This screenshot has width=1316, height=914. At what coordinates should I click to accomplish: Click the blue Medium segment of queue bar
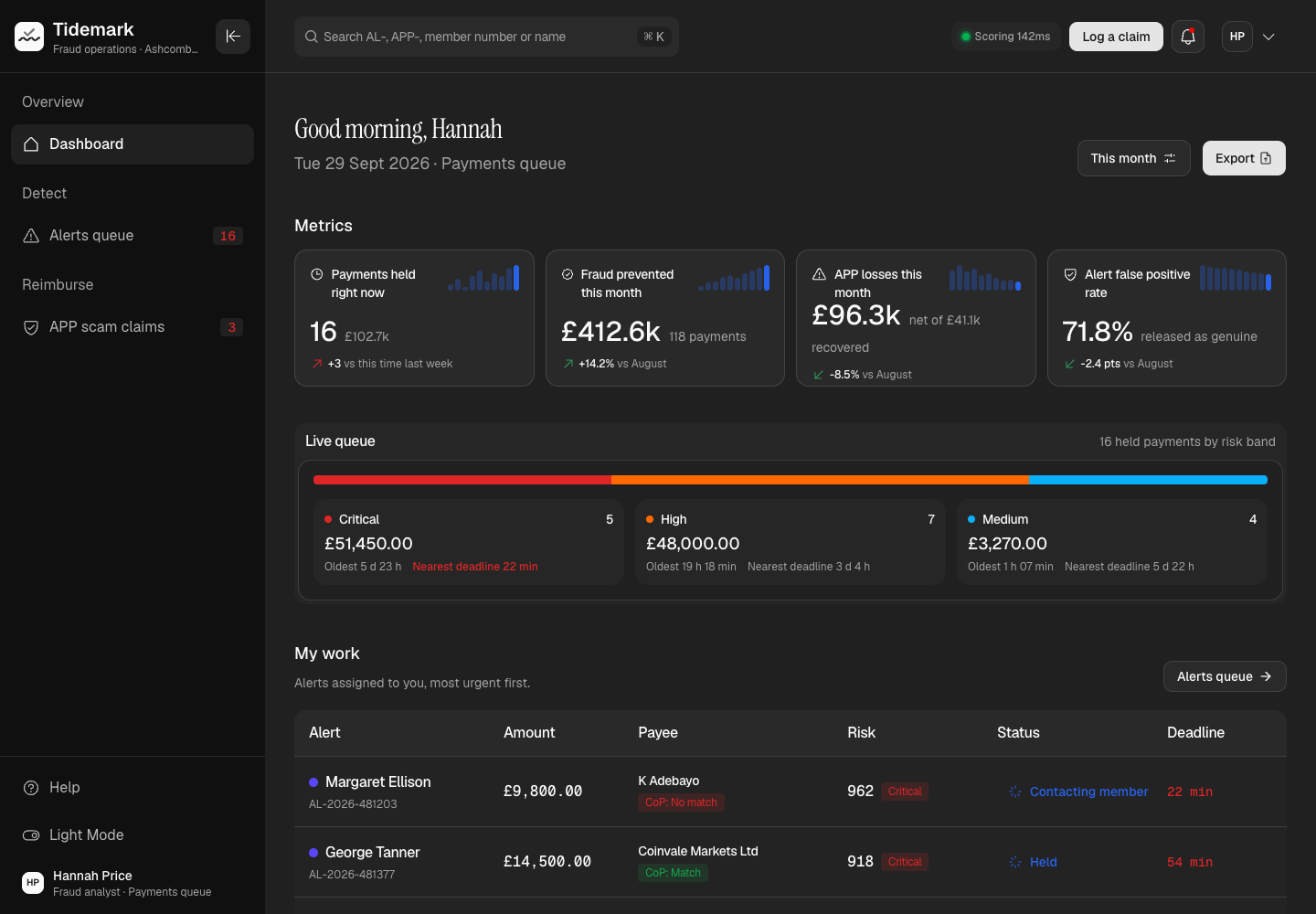tap(1148, 480)
